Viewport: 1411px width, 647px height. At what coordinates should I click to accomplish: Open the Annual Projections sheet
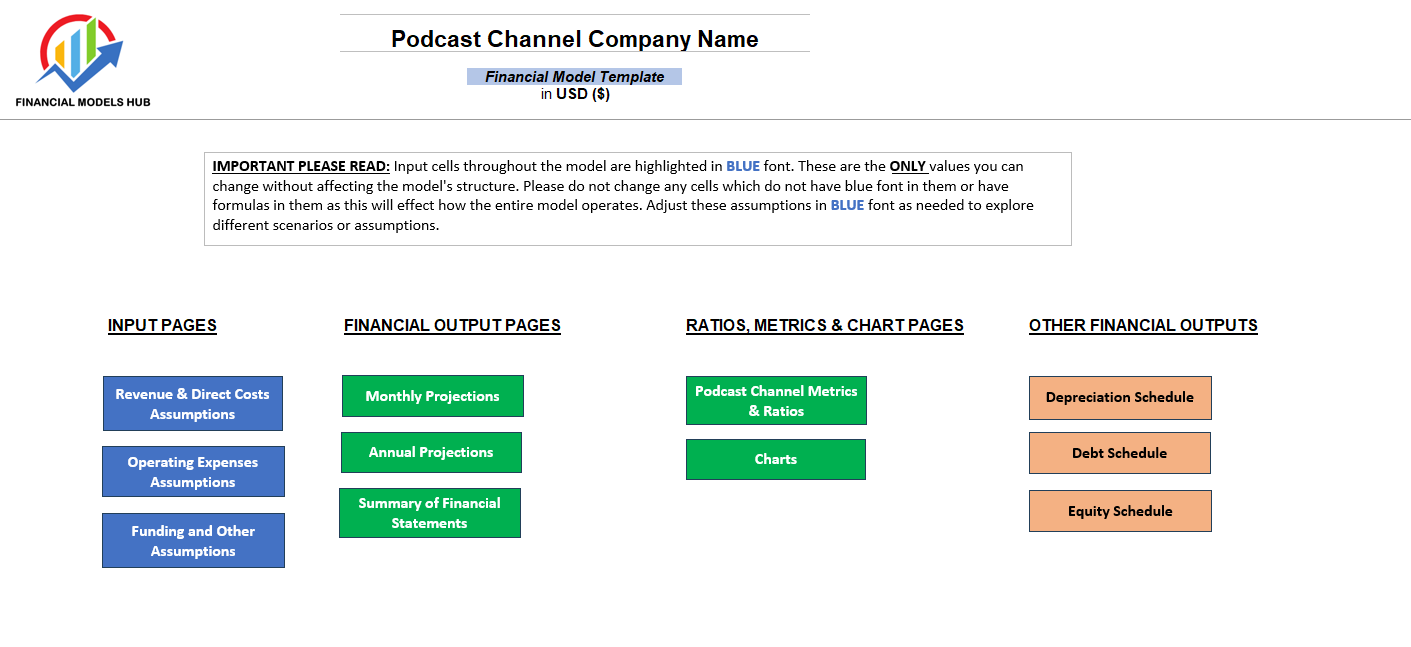431,452
